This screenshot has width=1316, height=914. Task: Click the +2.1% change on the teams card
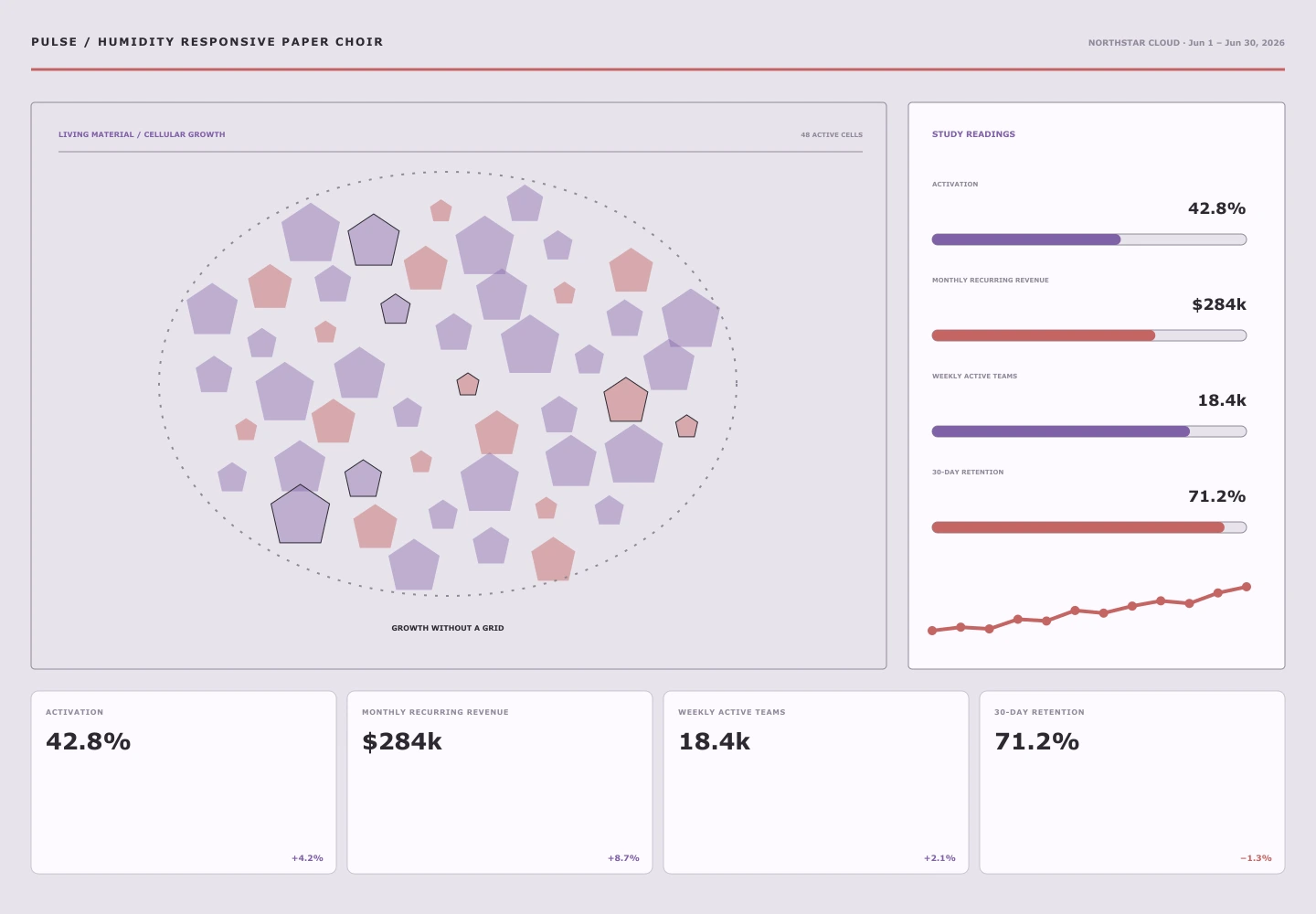coord(939,858)
